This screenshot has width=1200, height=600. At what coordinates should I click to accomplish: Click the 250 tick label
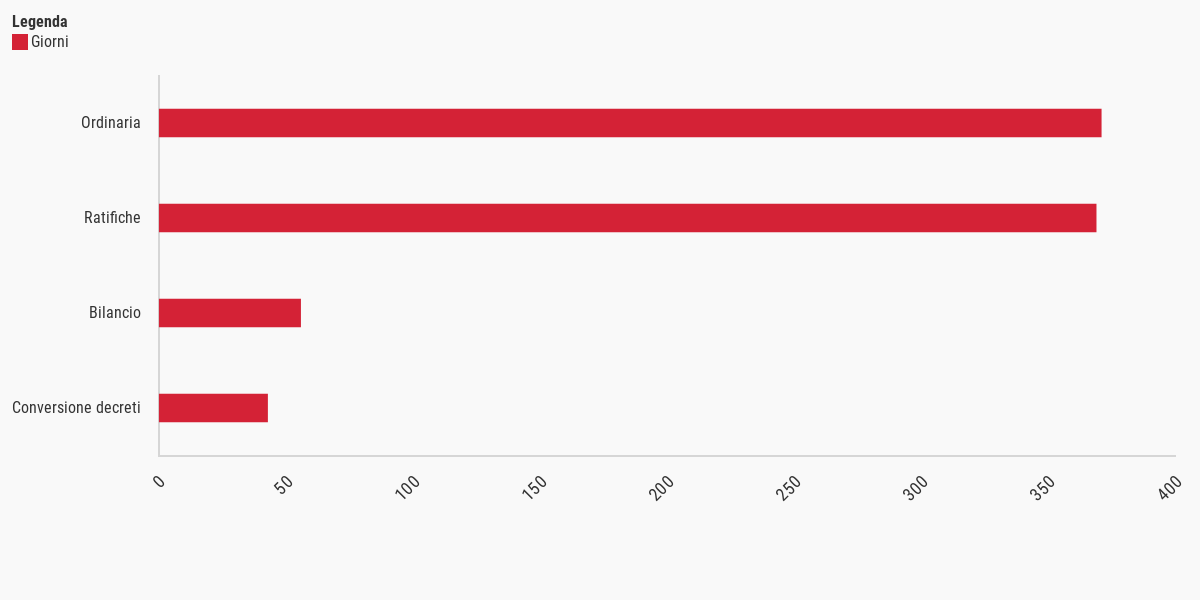click(x=789, y=487)
